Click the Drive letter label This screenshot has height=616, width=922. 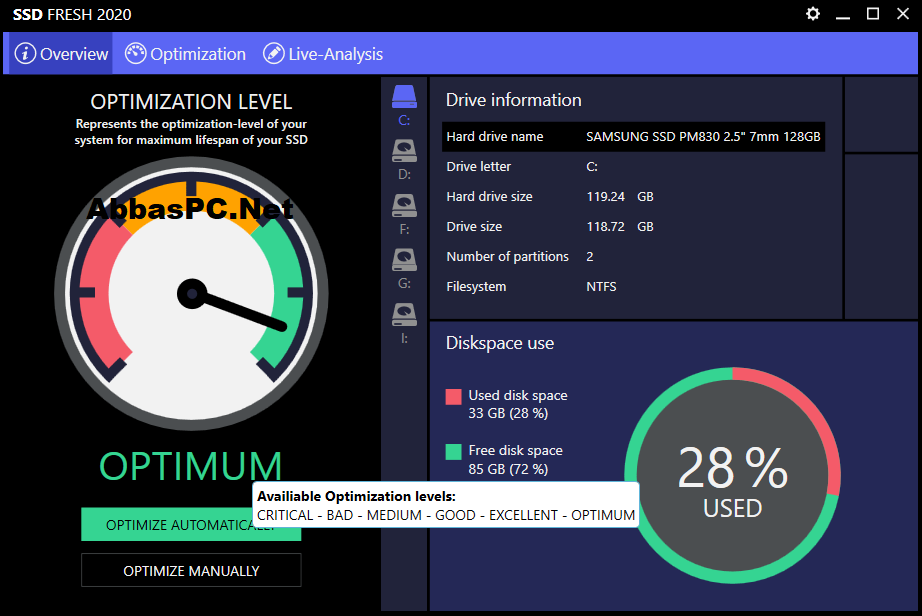(478, 166)
